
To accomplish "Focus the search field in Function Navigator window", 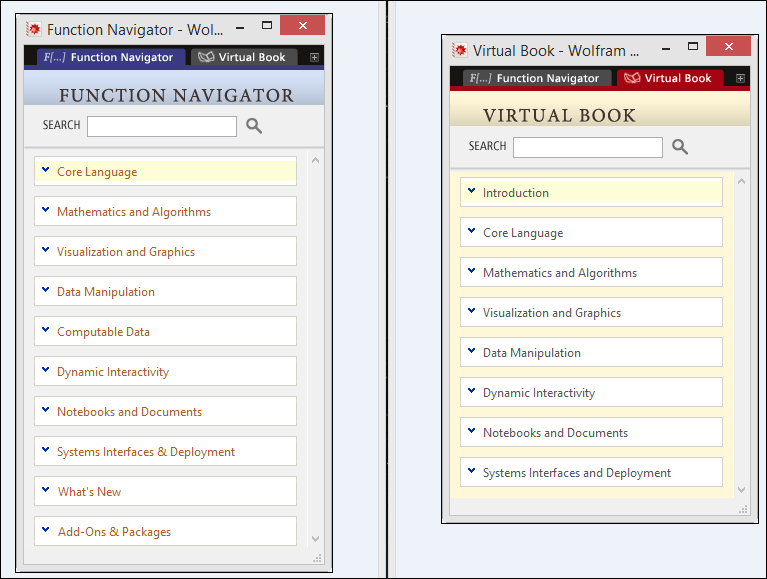I will point(162,126).
